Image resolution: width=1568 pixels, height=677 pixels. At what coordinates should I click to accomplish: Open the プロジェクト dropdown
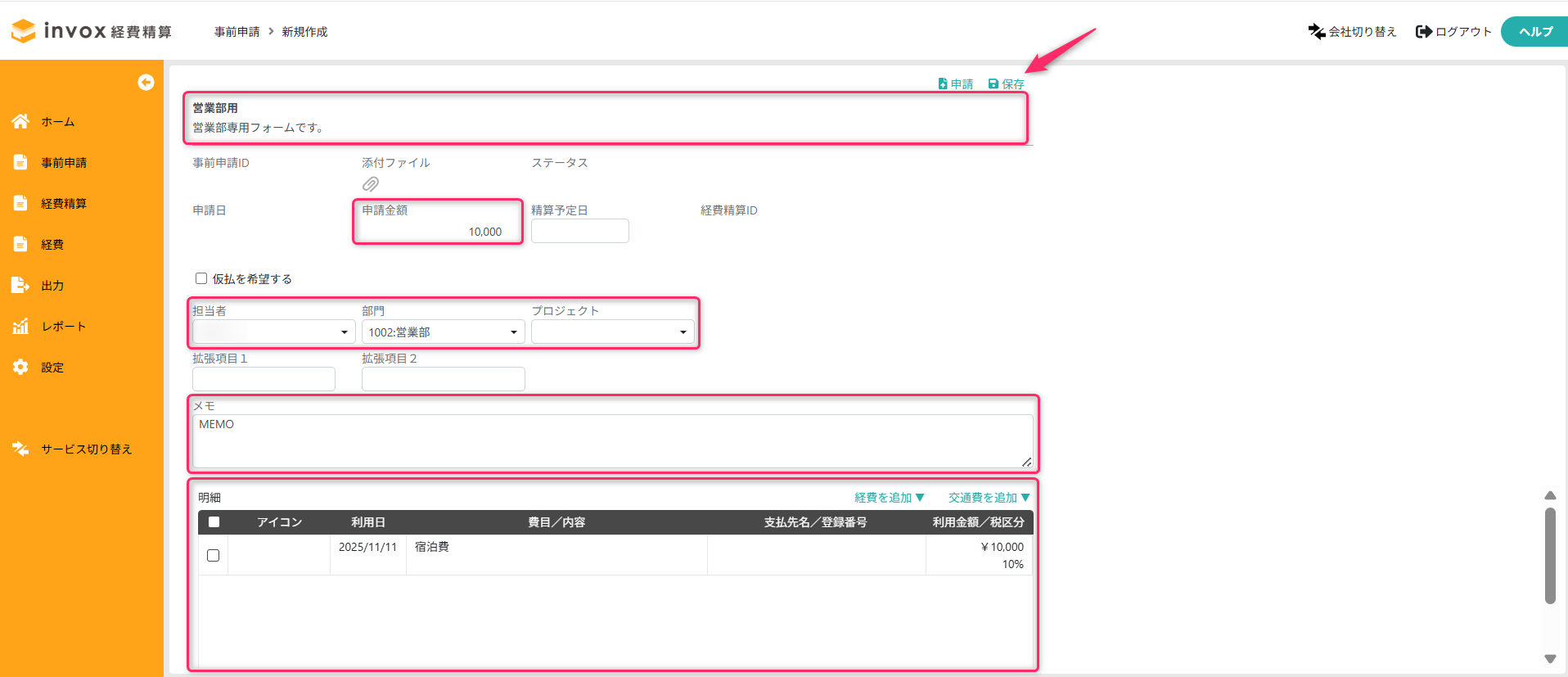(612, 332)
